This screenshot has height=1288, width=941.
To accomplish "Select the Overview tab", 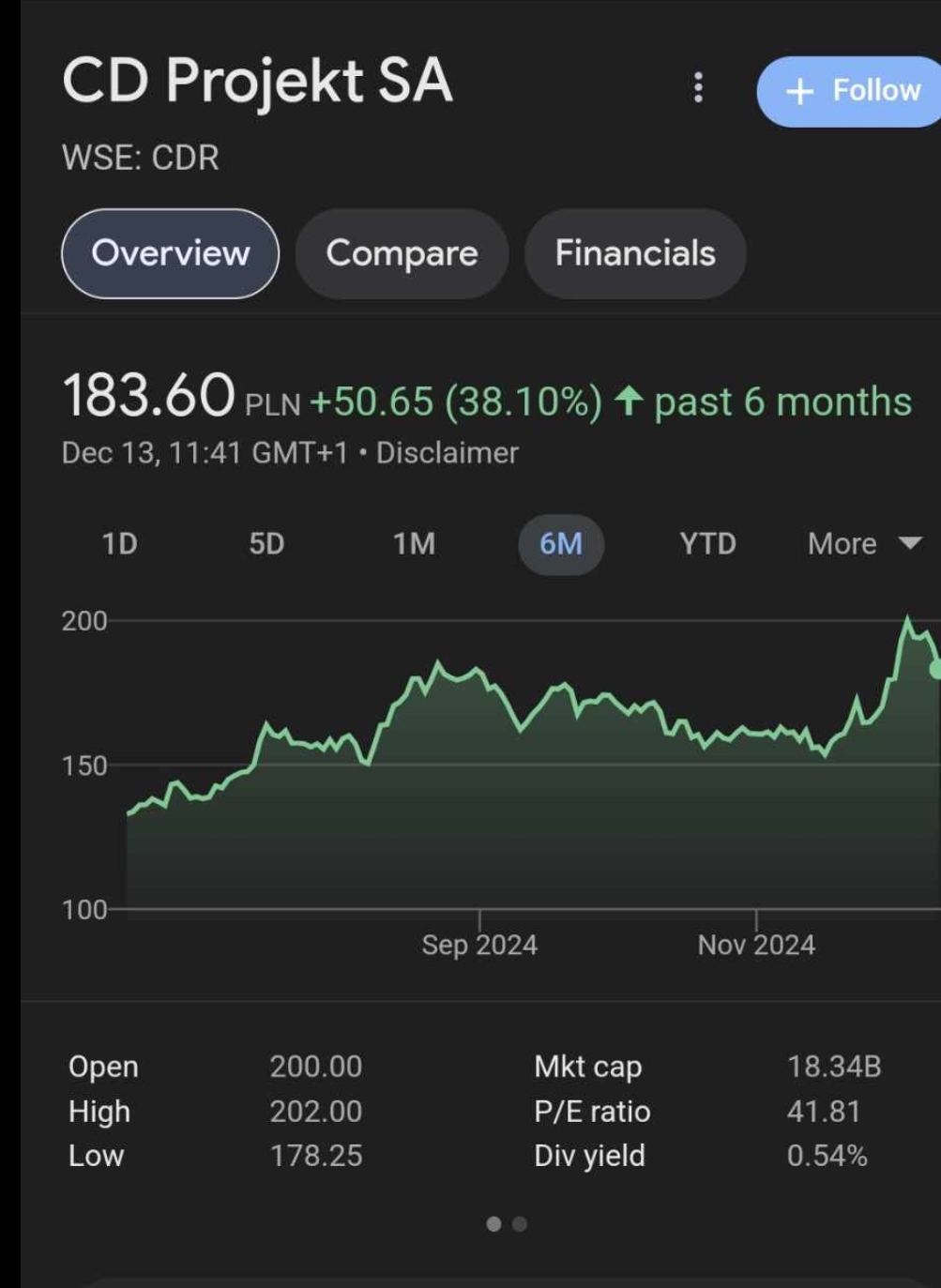I will click(x=170, y=253).
